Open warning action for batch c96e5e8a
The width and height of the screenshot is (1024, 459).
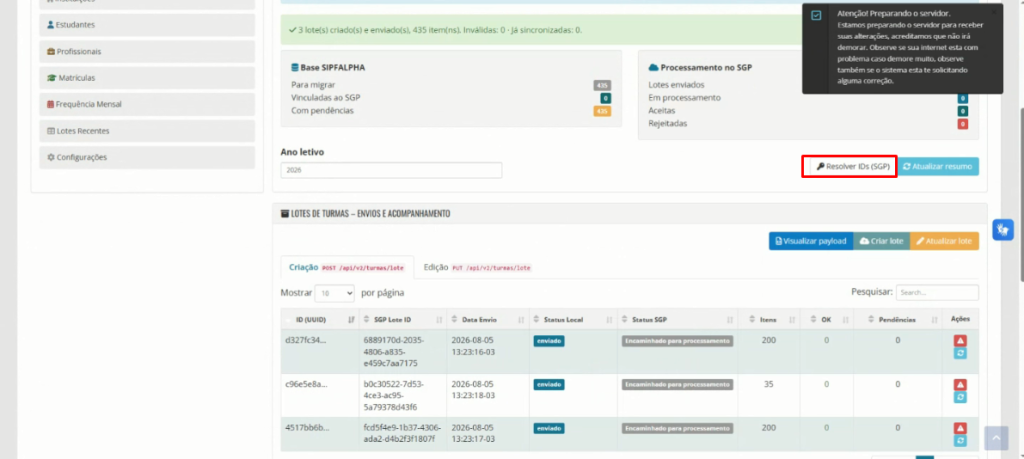click(x=960, y=385)
